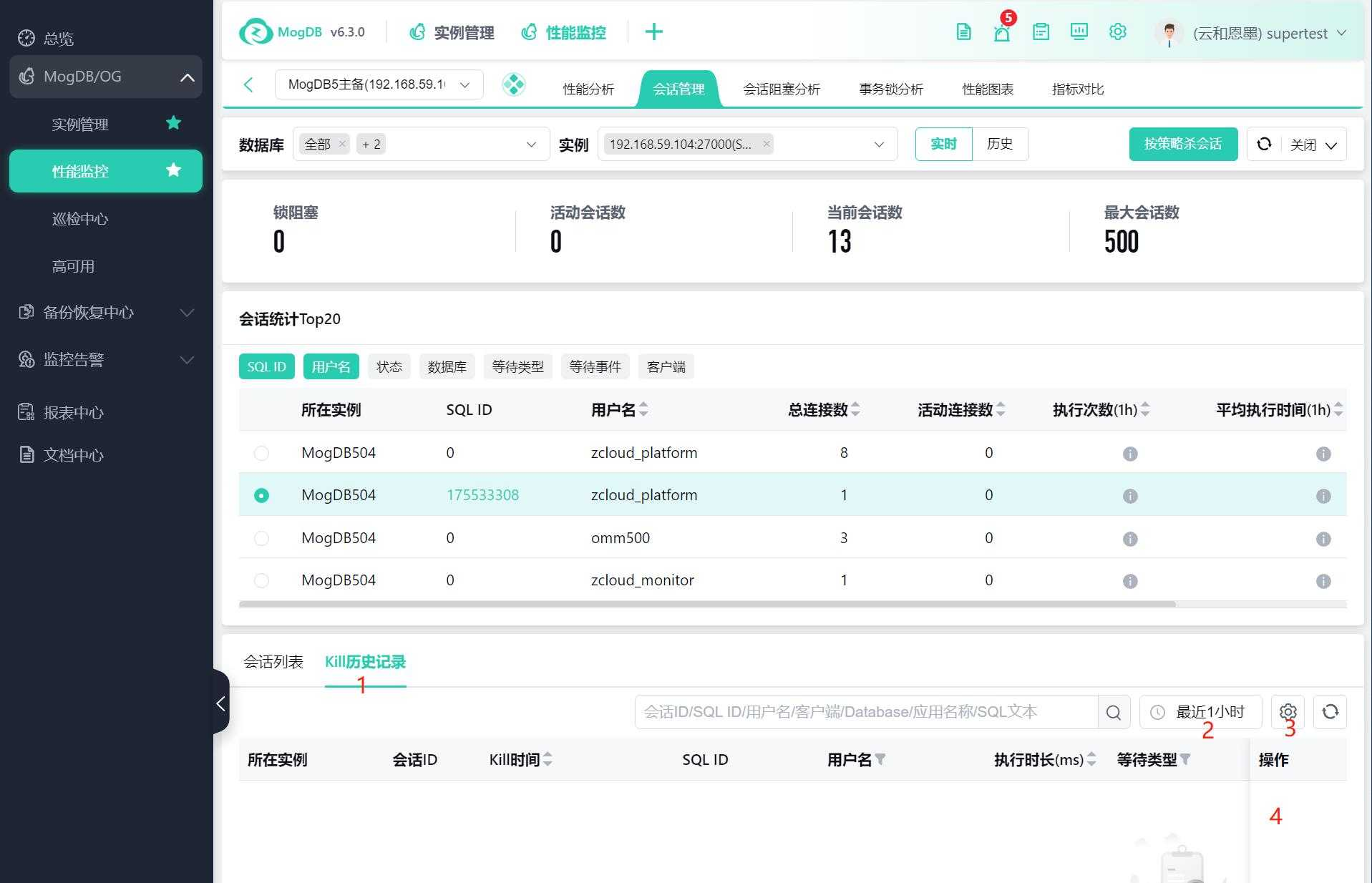Click 平均执行时间 info icon for omm500 row

click(x=1323, y=539)
